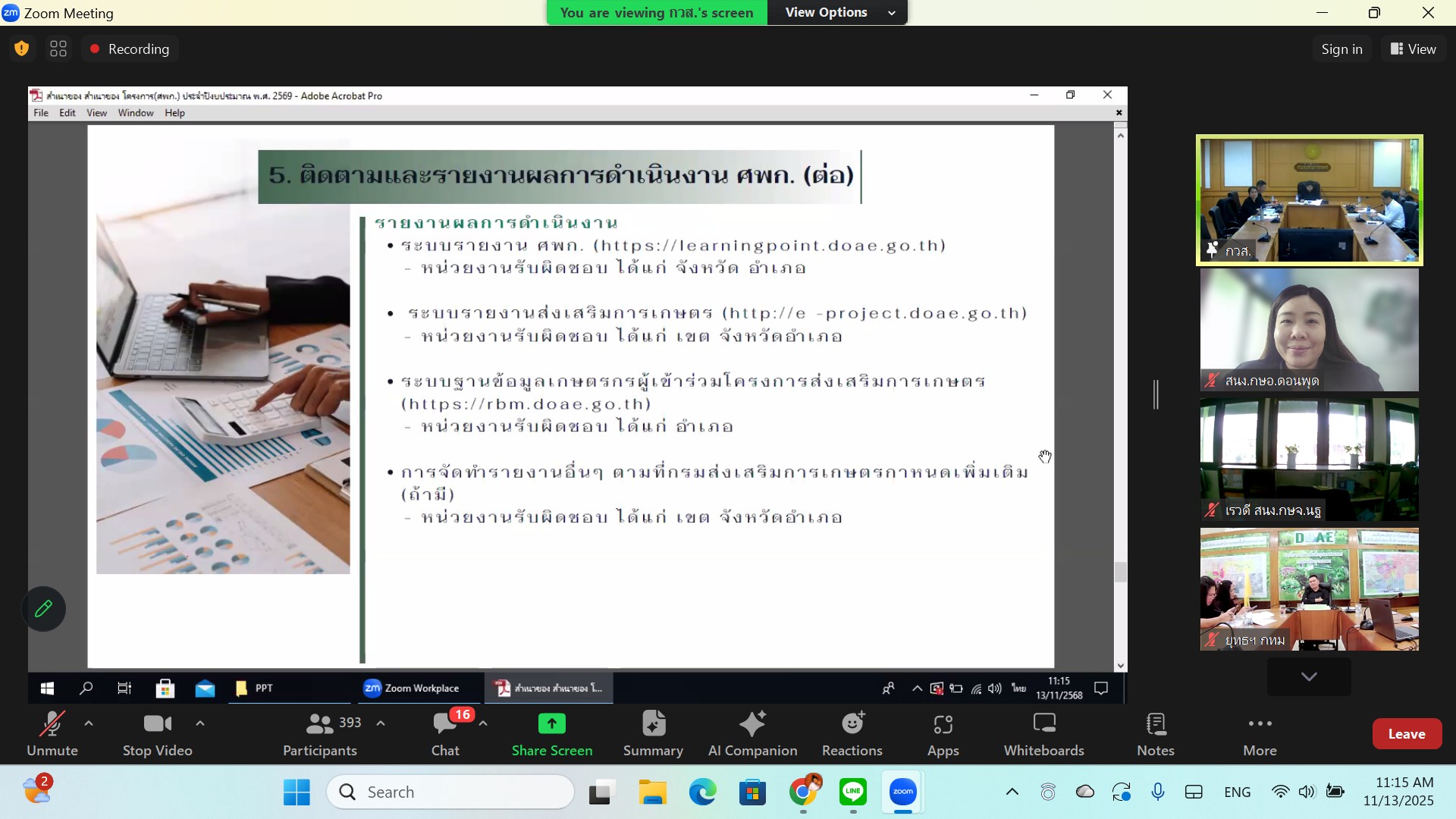This screenshot has height=819, width=1456.
Task: Show more participant videos chevron
Action: pyautogui.click(x=1309, y=676)
